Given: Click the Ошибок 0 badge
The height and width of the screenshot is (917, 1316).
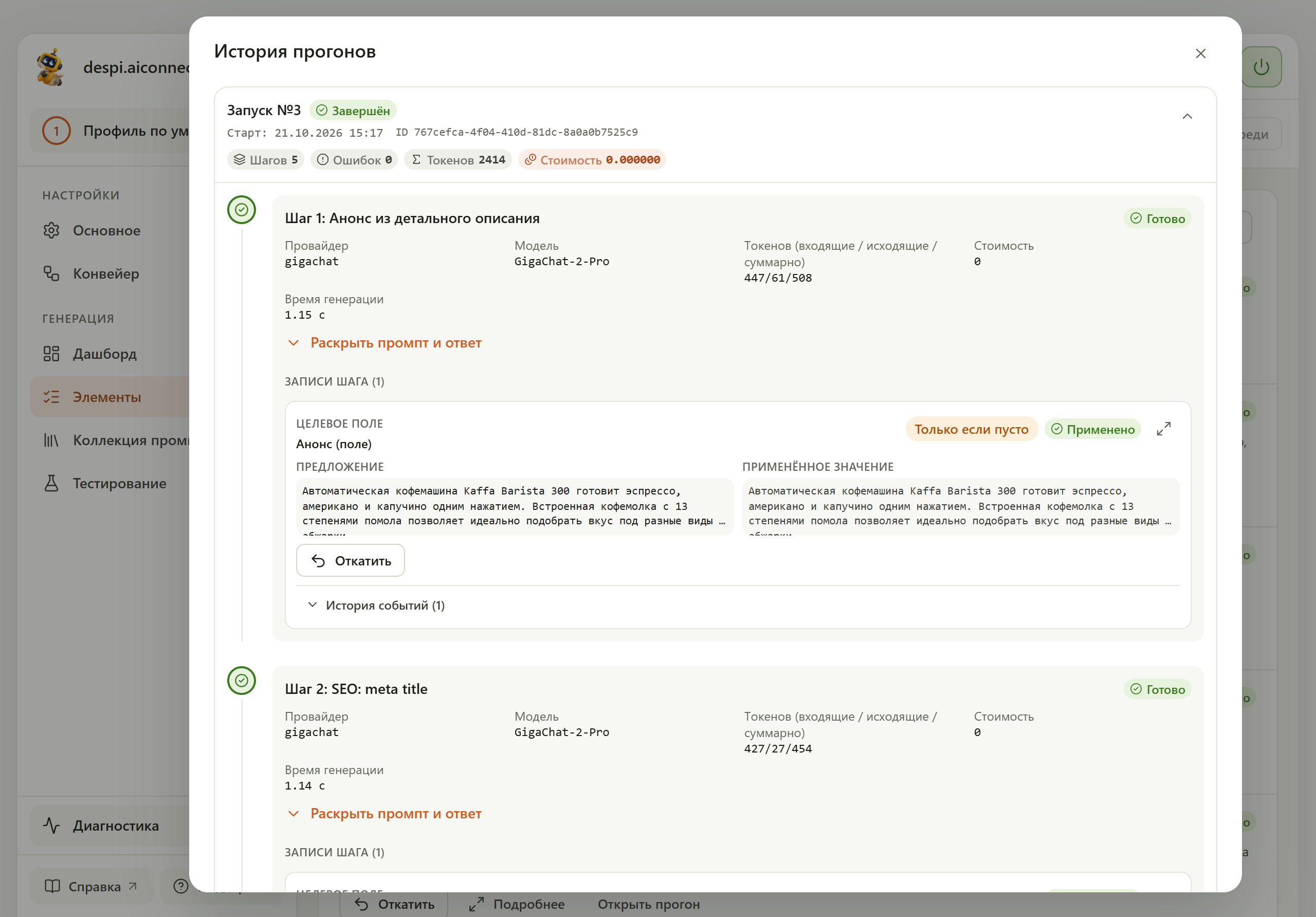Looking at the screenshot, I should 354,160.
